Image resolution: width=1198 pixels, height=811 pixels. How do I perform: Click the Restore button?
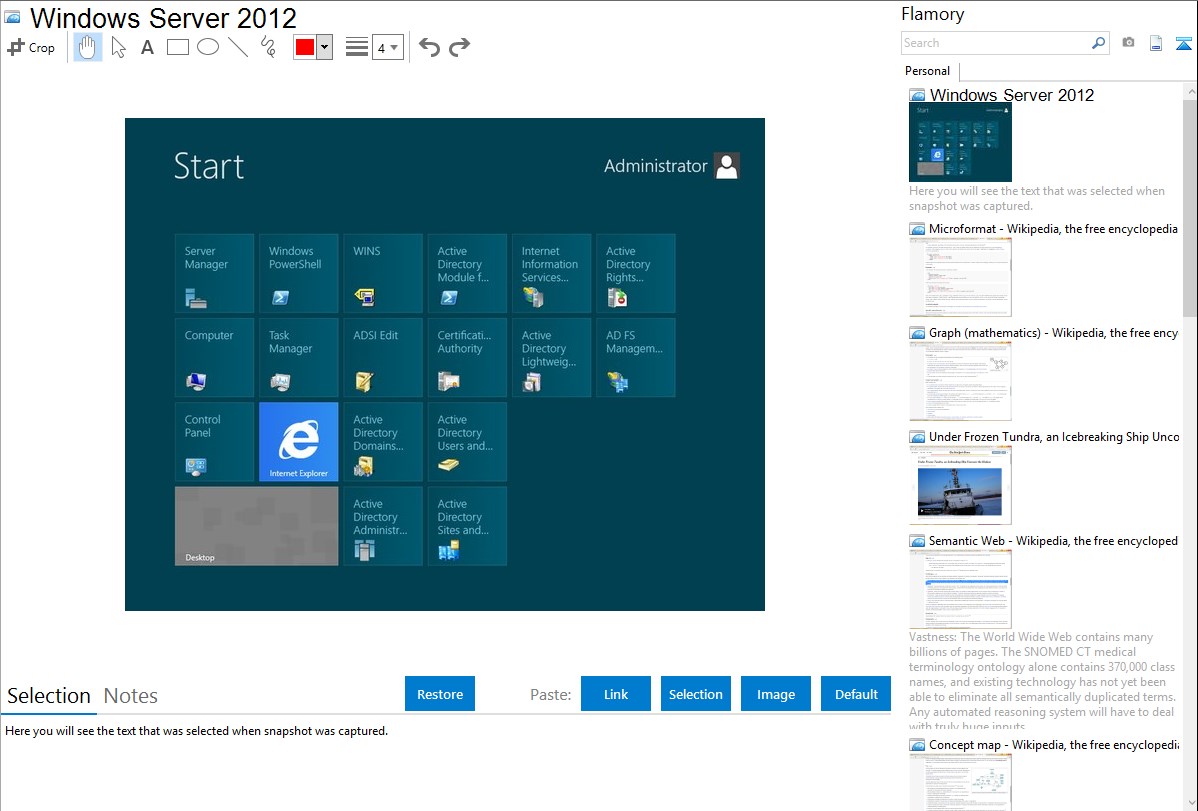(x=440, y=694)
